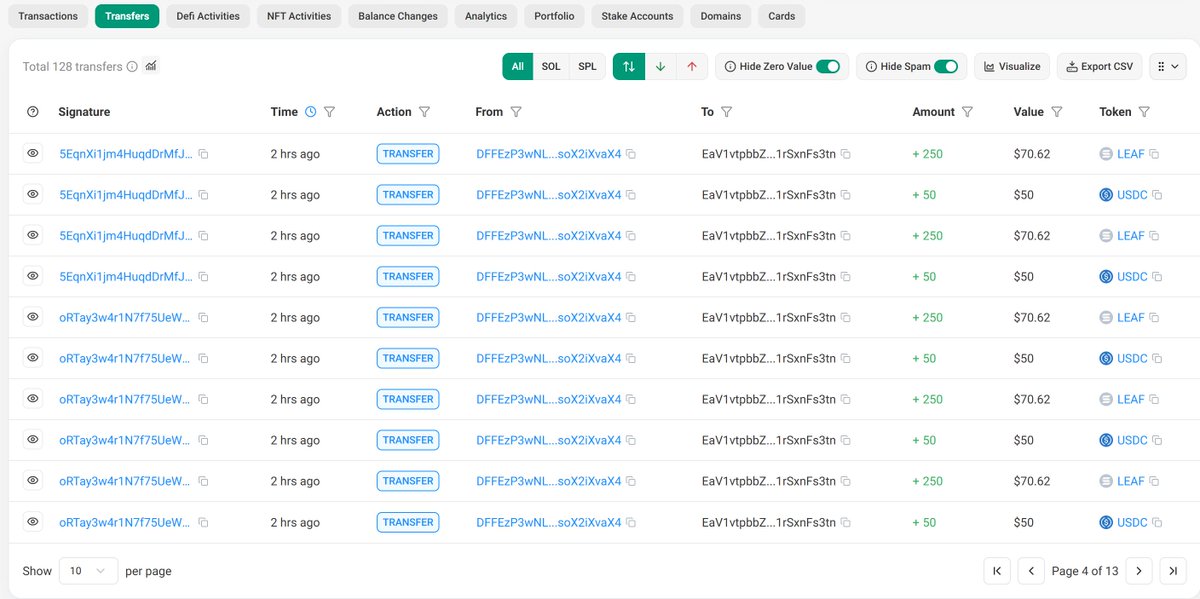Screen dimensions: 1200x599
Task: Click the Visualize button
Action: click(x=1012, y=67)
